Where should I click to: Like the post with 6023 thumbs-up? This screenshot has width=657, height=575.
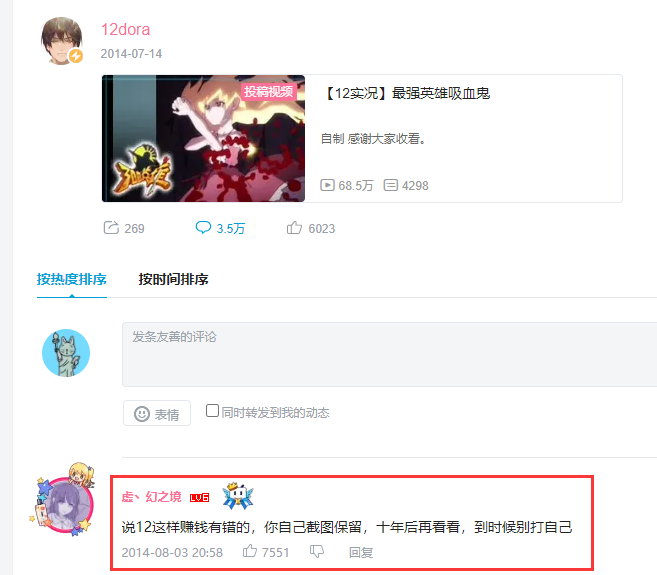294,228
